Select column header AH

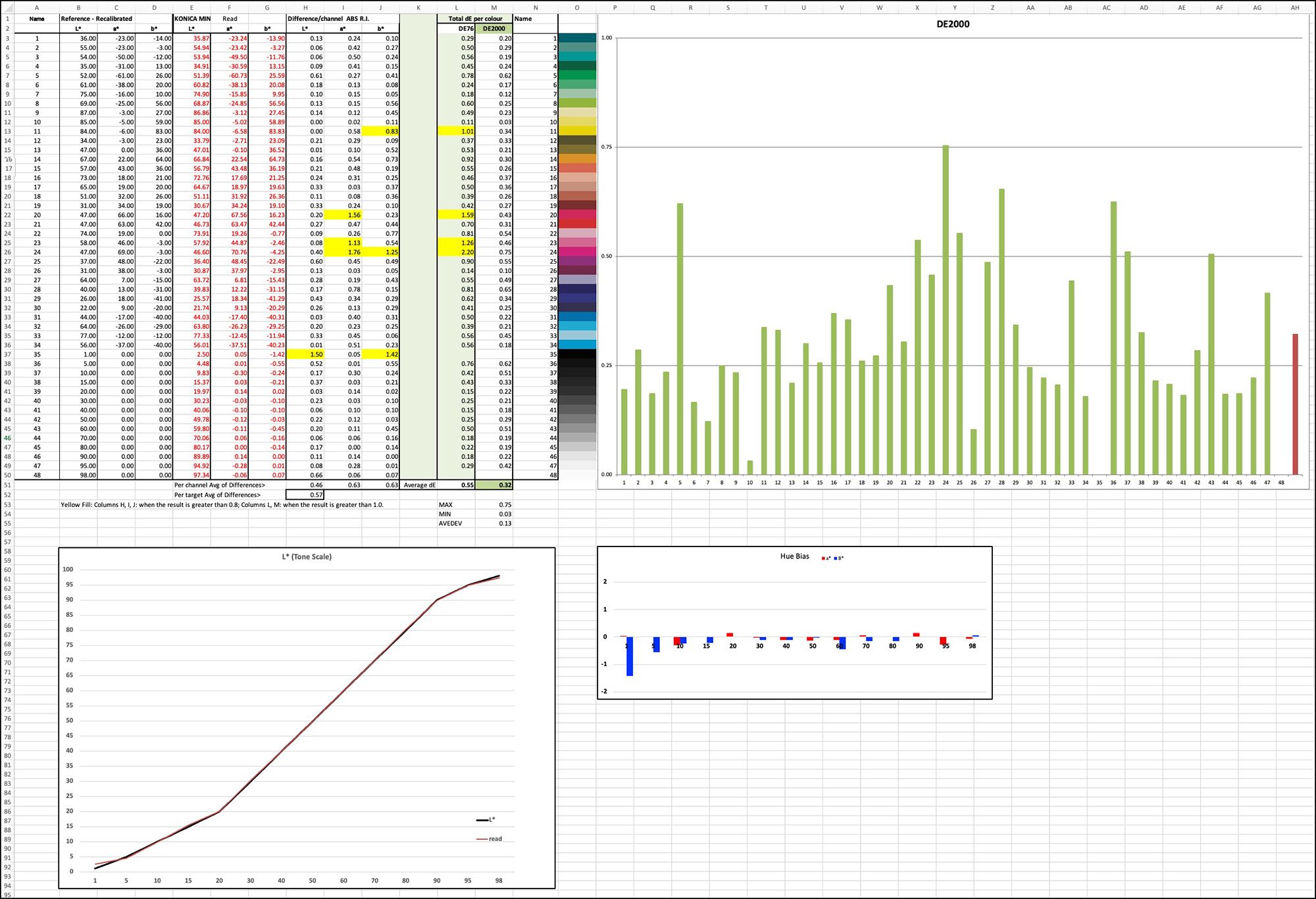(x=1294, y=8)
